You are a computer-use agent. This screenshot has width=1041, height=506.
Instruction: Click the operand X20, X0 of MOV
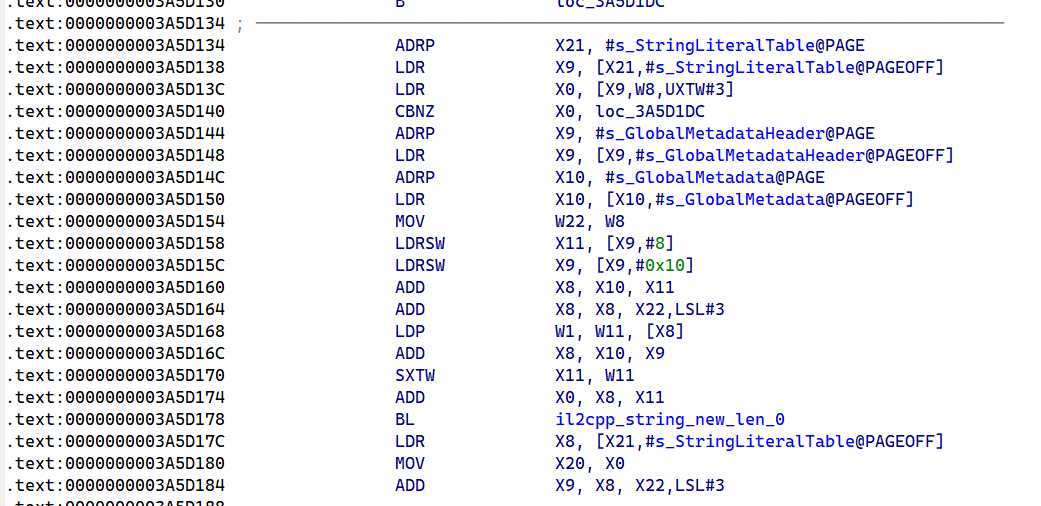(590, 464)
